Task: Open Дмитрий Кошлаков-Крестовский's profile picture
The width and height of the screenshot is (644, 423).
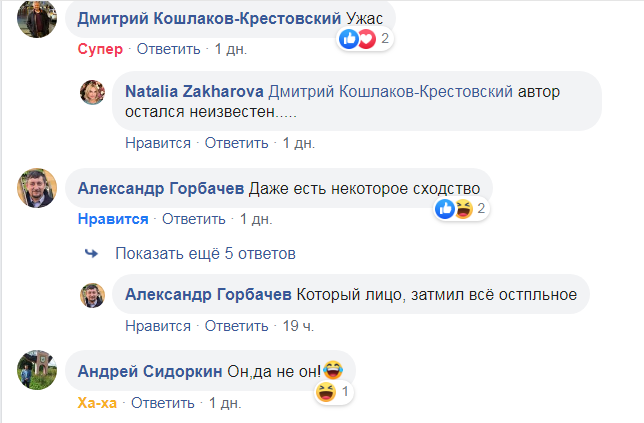Action: point(39,20)
